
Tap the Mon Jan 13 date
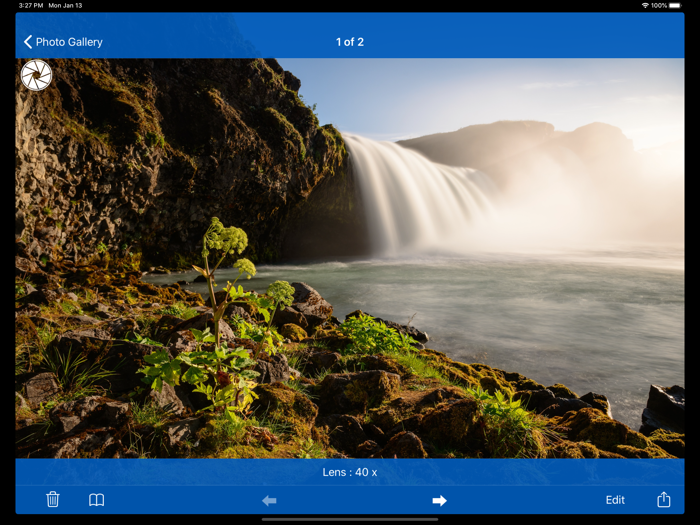[x=65, y=5]
